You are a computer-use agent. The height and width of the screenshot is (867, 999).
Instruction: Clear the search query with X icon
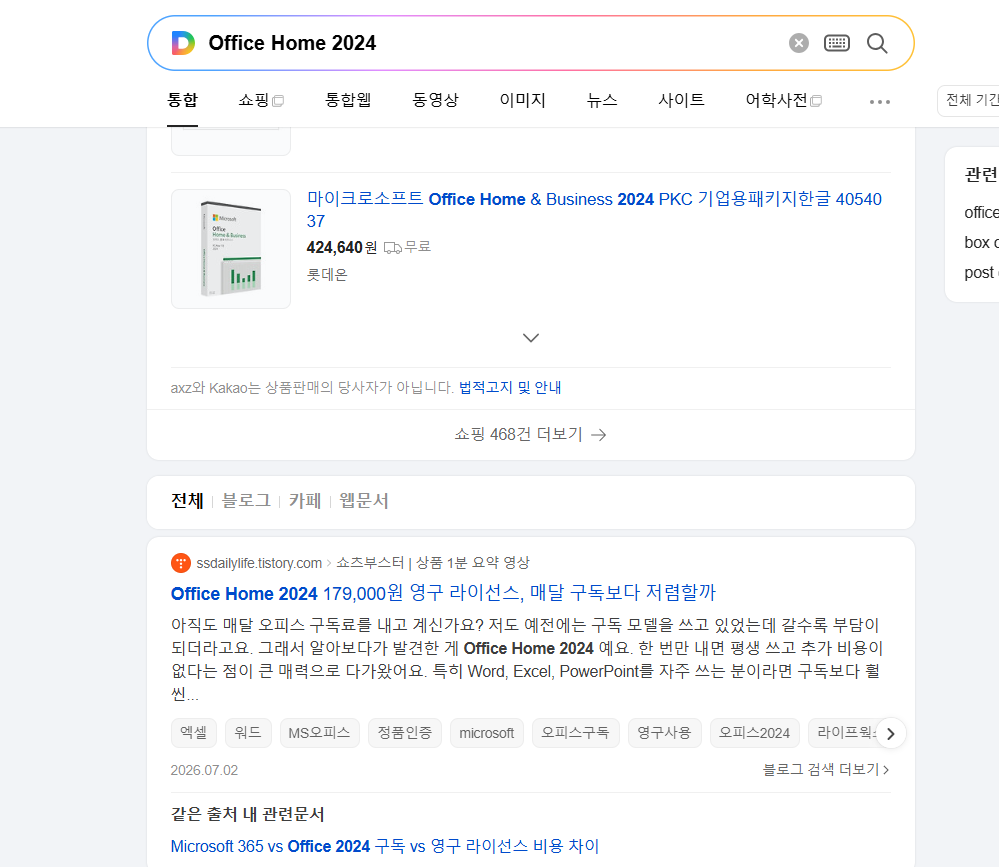(x=798, y=43)
